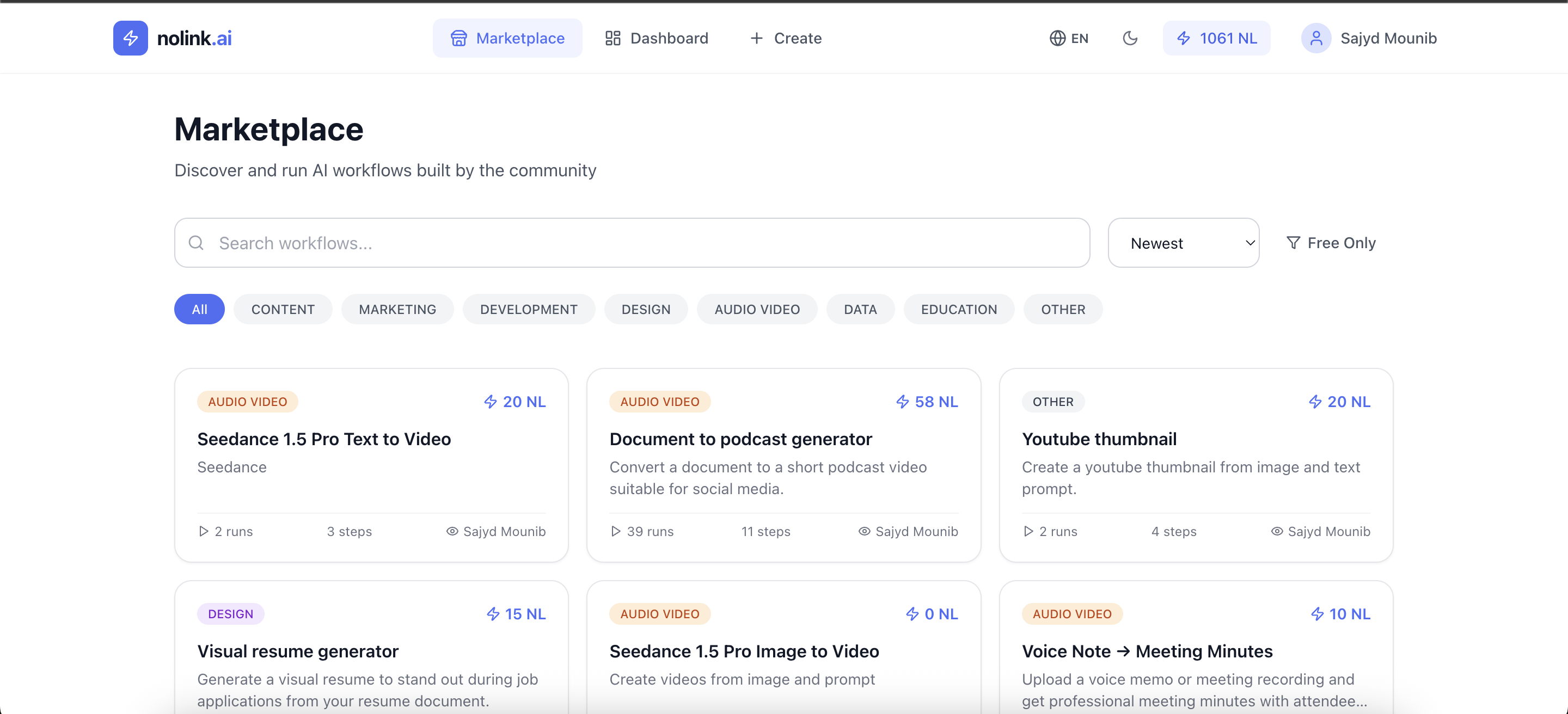Focus the Search workflows input field
Viewport: 1568px width, 714px height.
coord(645,243)
